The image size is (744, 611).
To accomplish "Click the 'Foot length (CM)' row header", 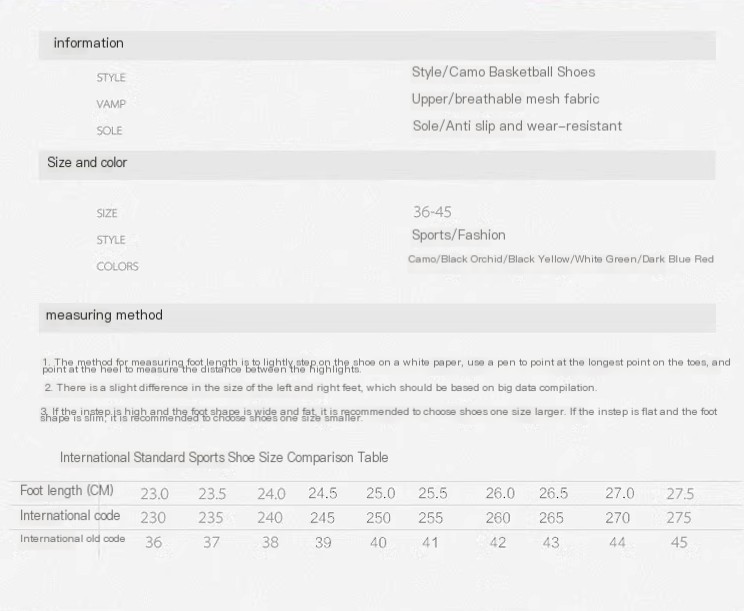I will tap(67, 491).
